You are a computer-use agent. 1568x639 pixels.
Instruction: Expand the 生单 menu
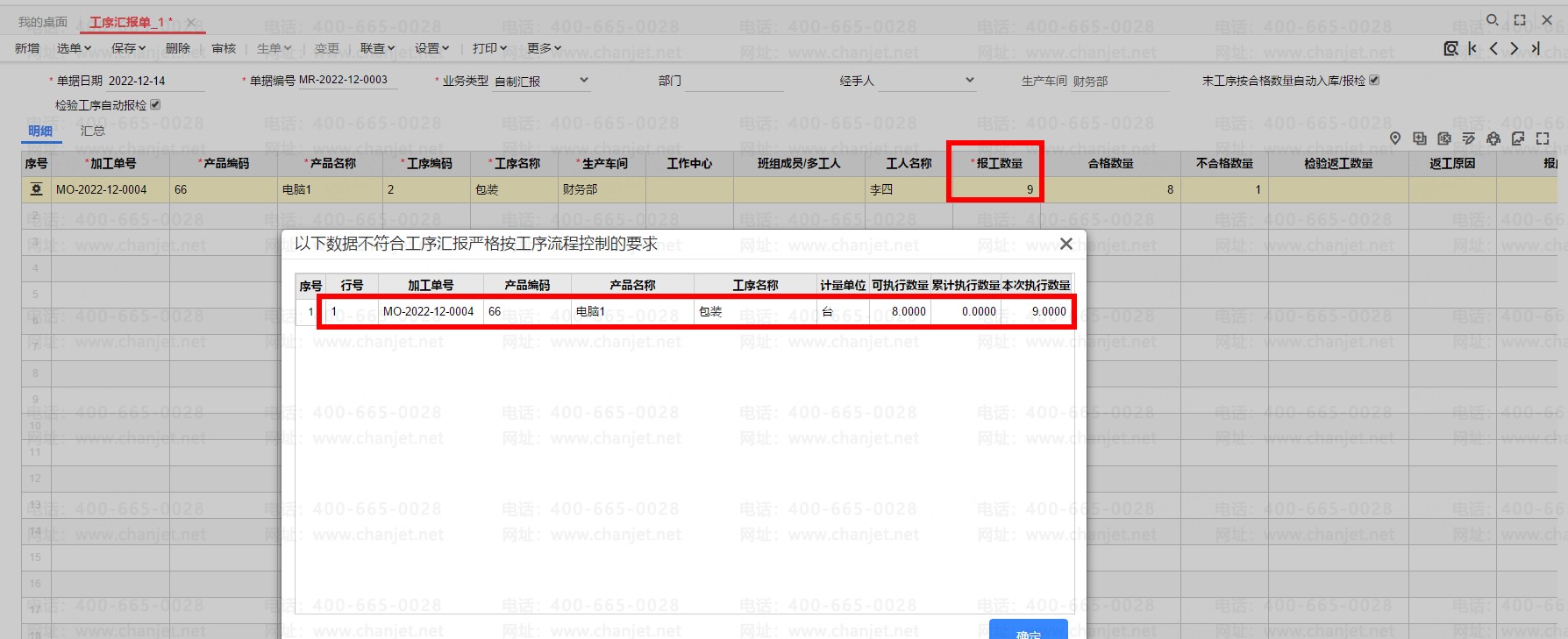pyautogui.click(x=274, y=48)
